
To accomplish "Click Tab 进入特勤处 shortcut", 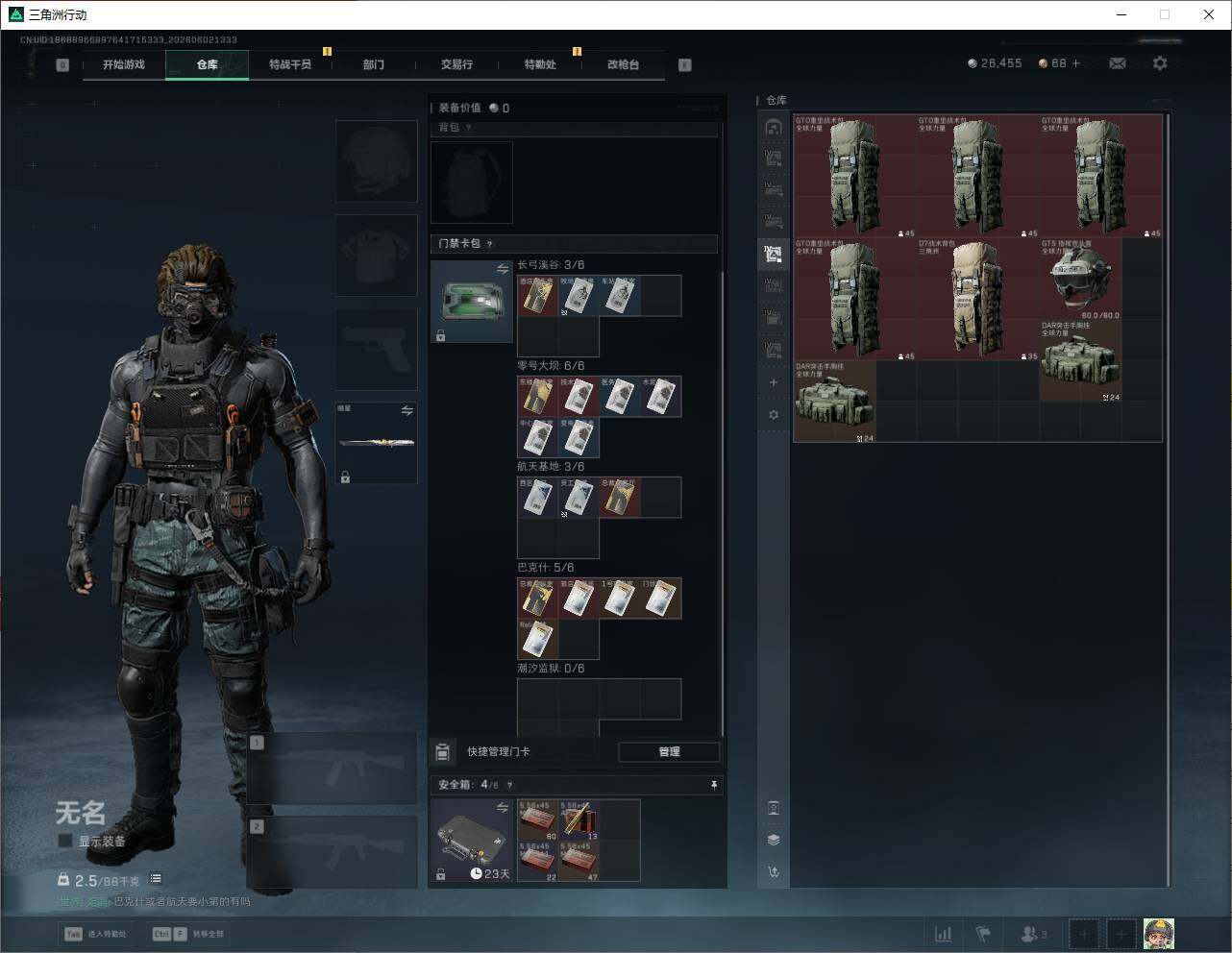I will click(x=95, y=934).
